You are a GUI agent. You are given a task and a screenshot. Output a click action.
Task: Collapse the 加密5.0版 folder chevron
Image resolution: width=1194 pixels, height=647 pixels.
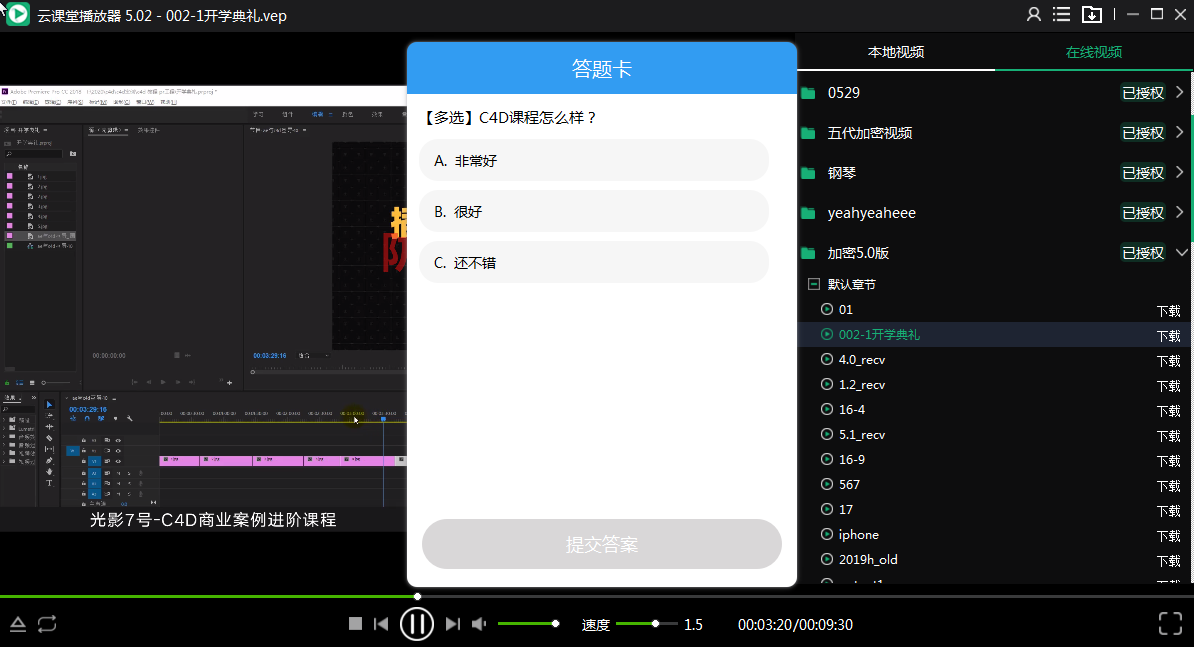point(1182,252)
